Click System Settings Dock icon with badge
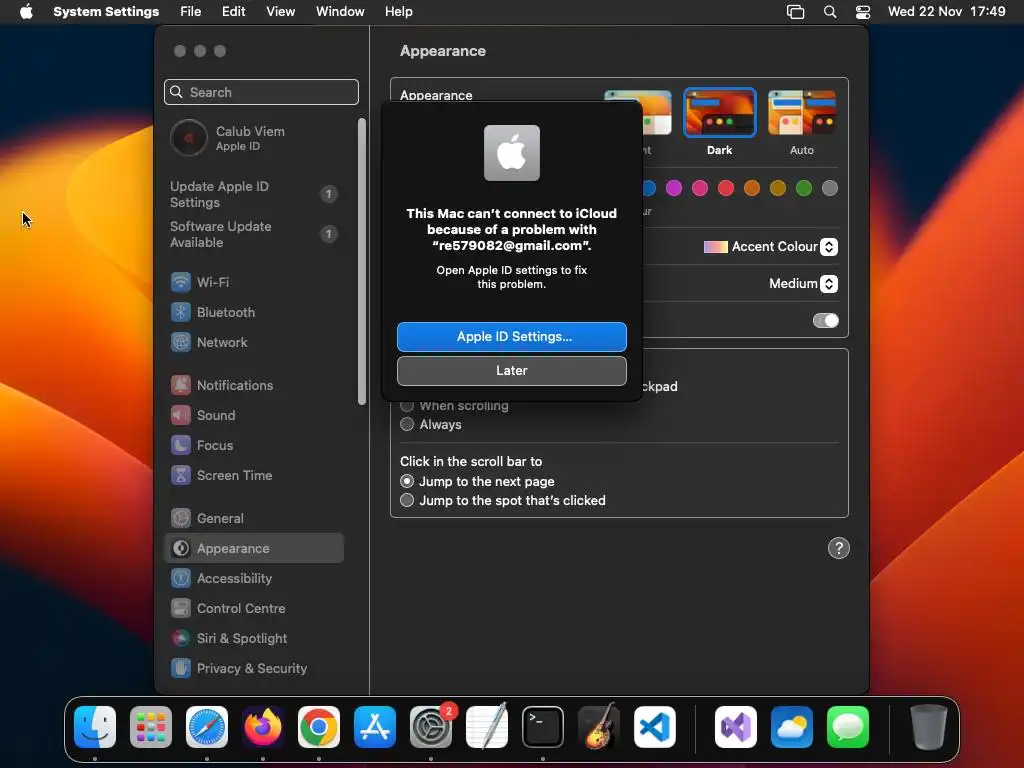1024x768 pixels. [431, 727]
